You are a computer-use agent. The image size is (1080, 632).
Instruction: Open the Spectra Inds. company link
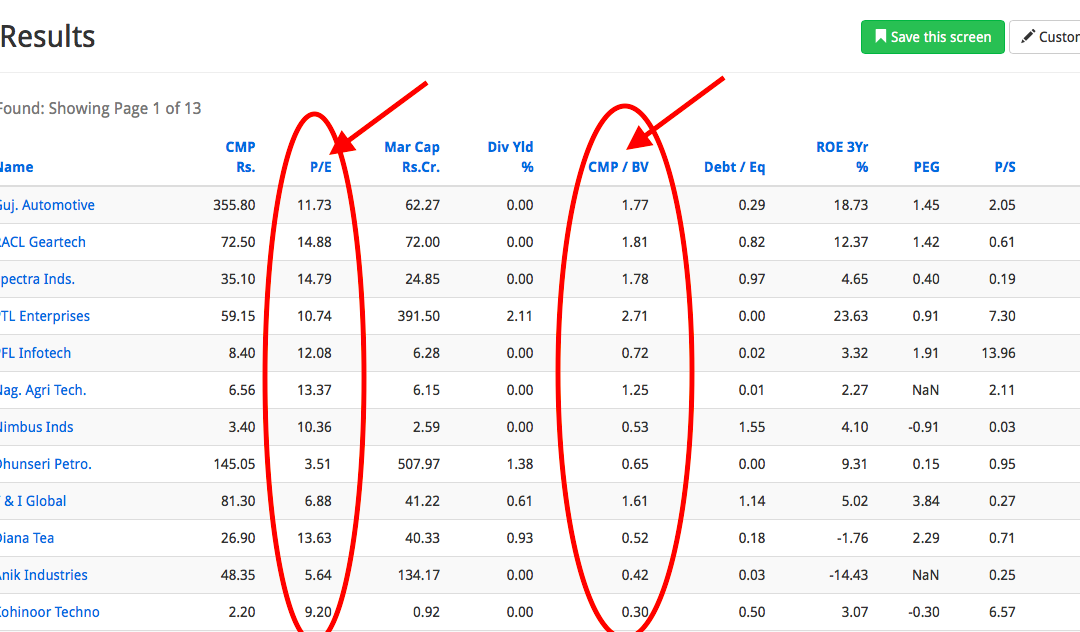(37, 280)
